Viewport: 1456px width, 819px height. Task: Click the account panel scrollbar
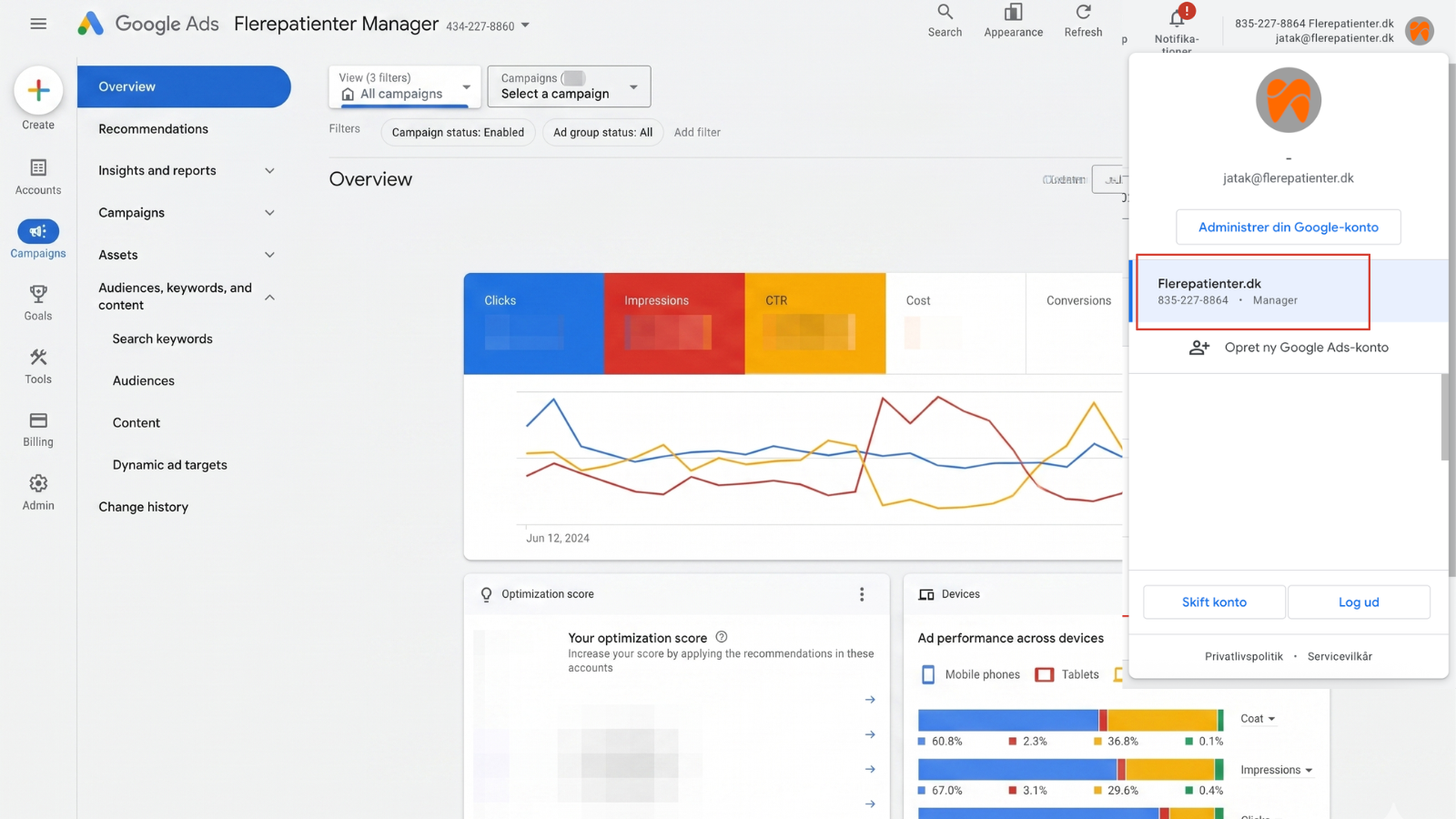point(1445,417)
